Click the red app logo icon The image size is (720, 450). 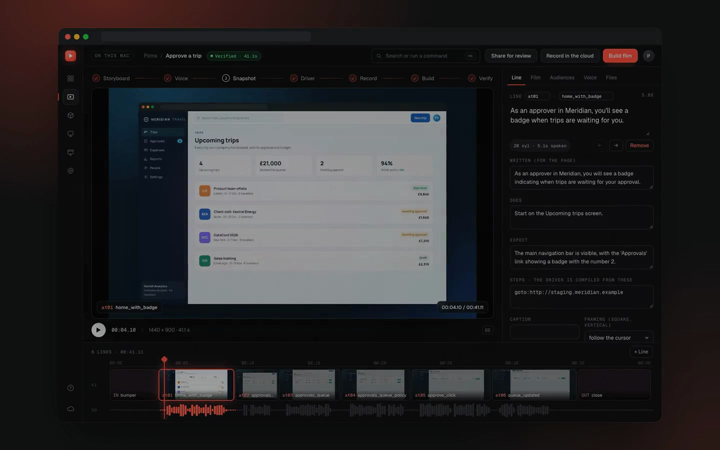click(70, 56)
